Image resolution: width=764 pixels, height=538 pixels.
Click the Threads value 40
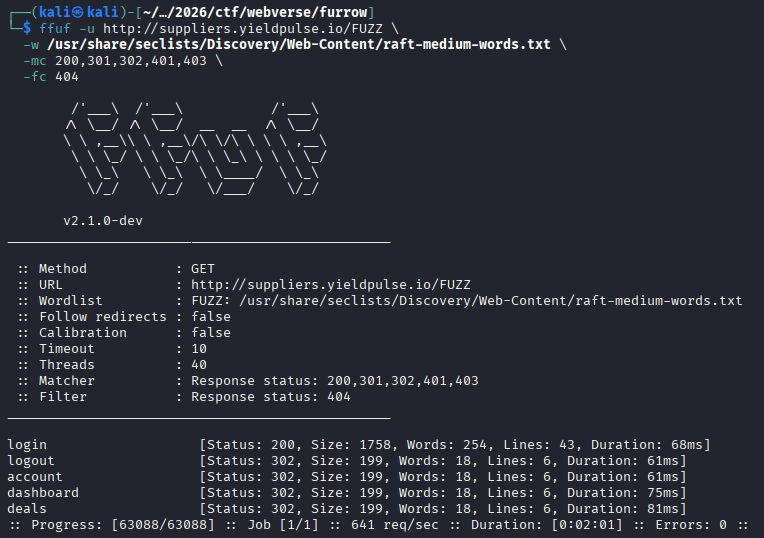click(x=199, y=365)
